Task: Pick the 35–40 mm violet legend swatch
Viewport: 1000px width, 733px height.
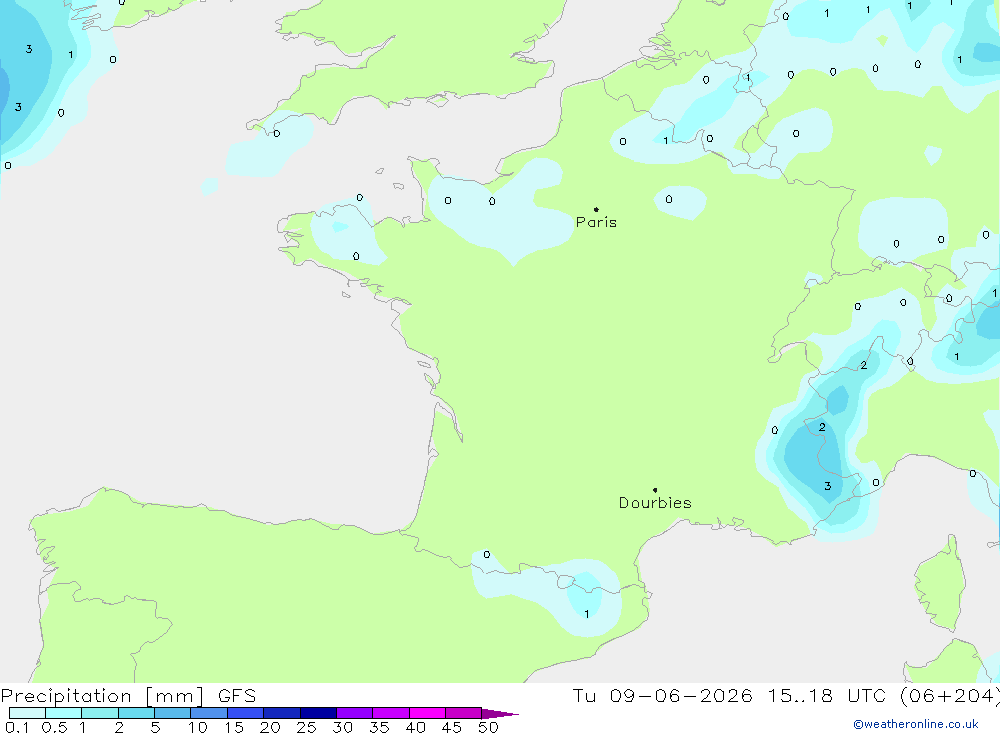Action: coord(391,713)
